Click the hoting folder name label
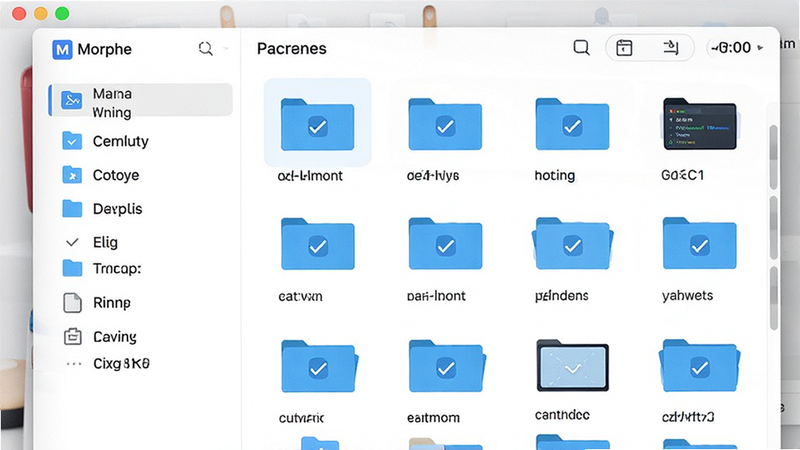The image size is (800, 450). [x=555, y=176]
